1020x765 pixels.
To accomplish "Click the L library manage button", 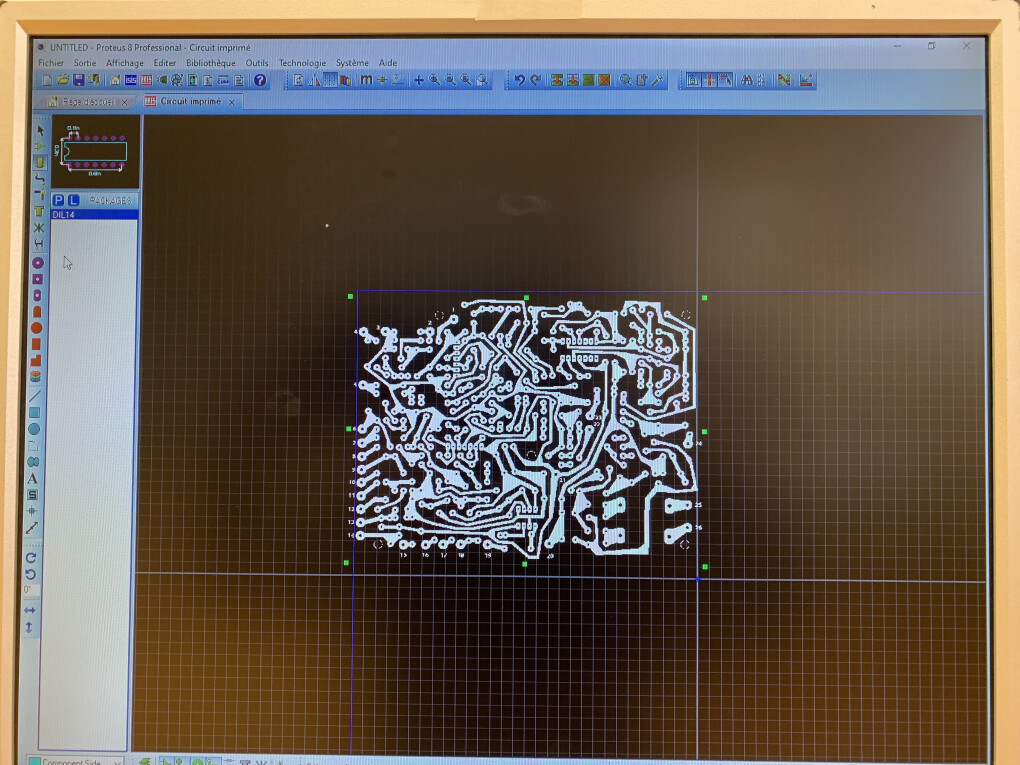I will [x=73, y=200].
